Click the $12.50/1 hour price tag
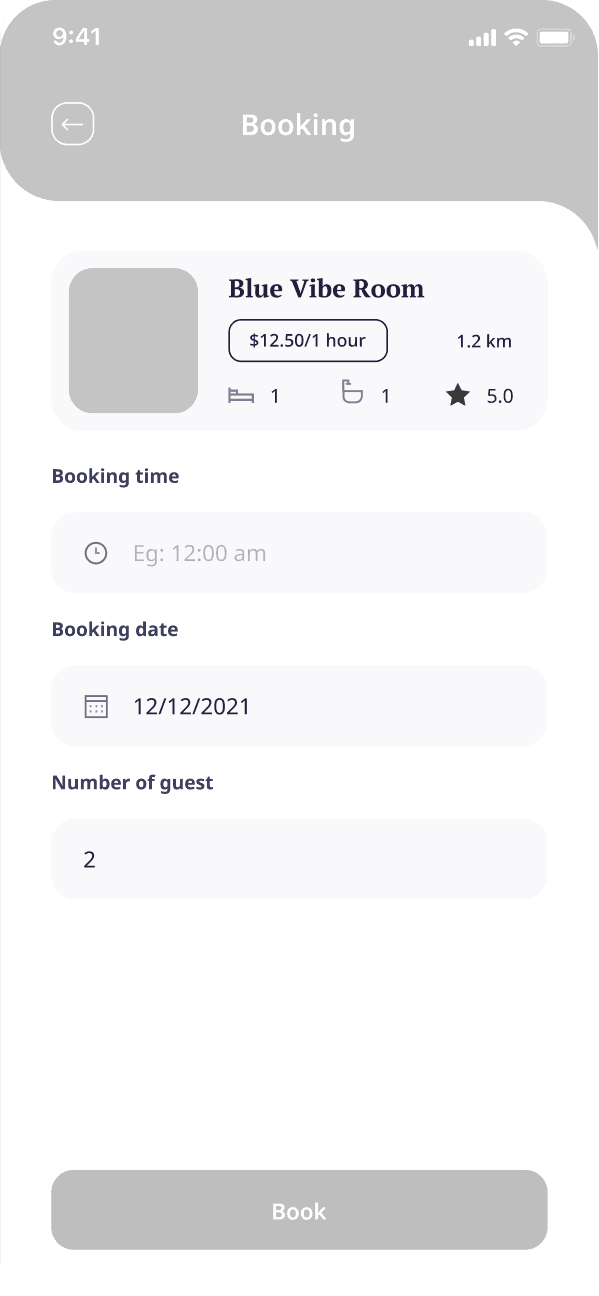 pyautogui.click(x=307, y=340)
